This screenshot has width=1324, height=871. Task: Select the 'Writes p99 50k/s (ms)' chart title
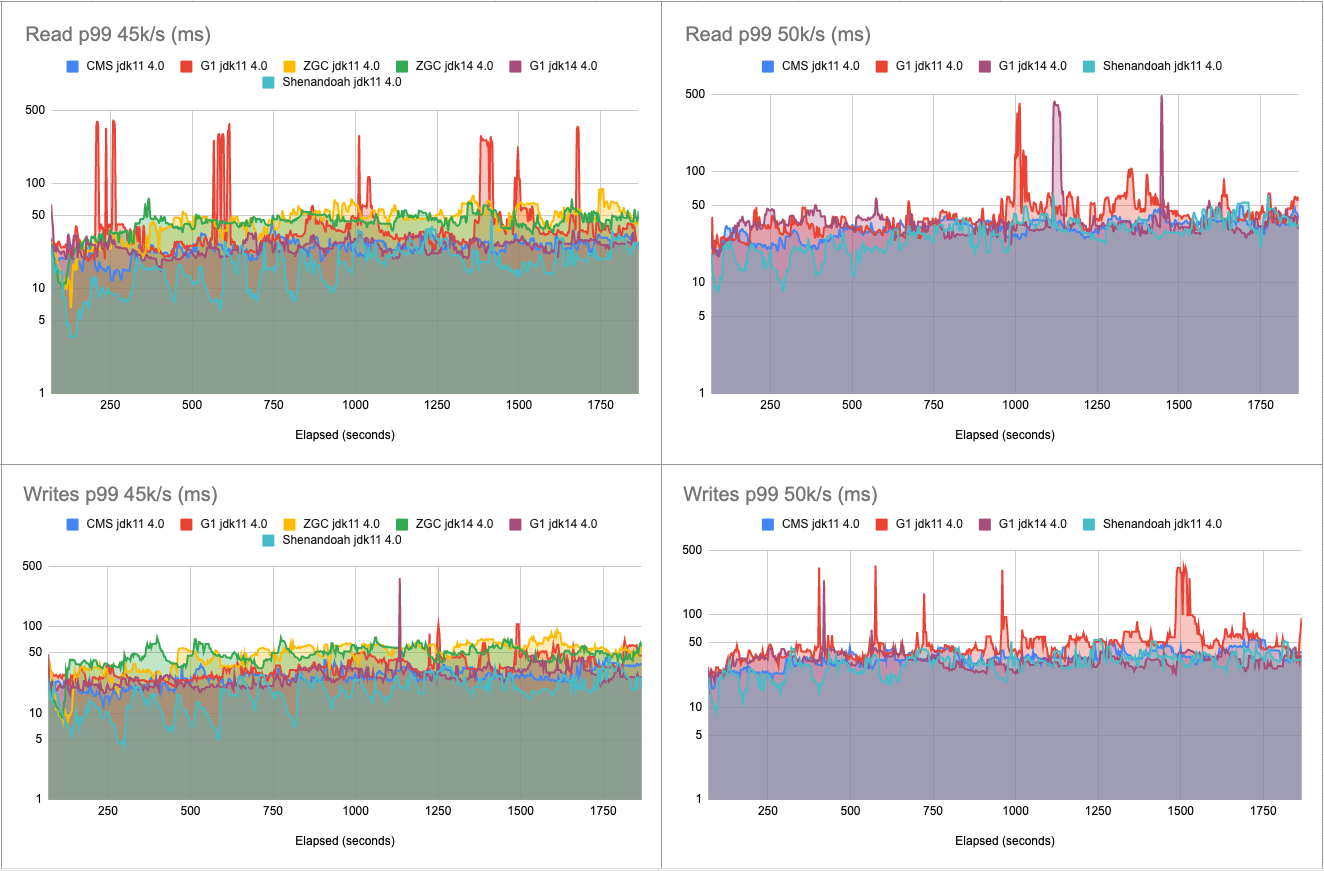click(780, 494)
